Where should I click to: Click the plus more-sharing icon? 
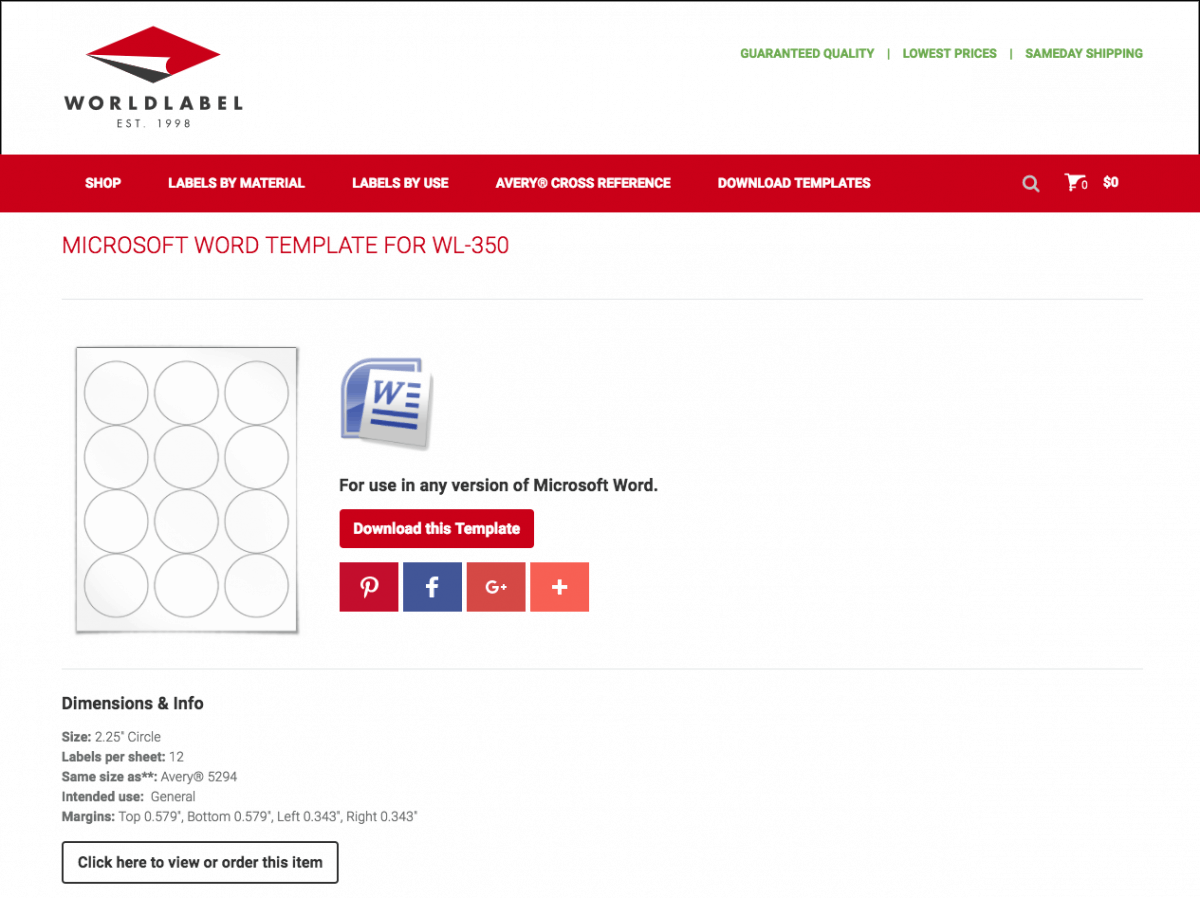tap(559, 587)
